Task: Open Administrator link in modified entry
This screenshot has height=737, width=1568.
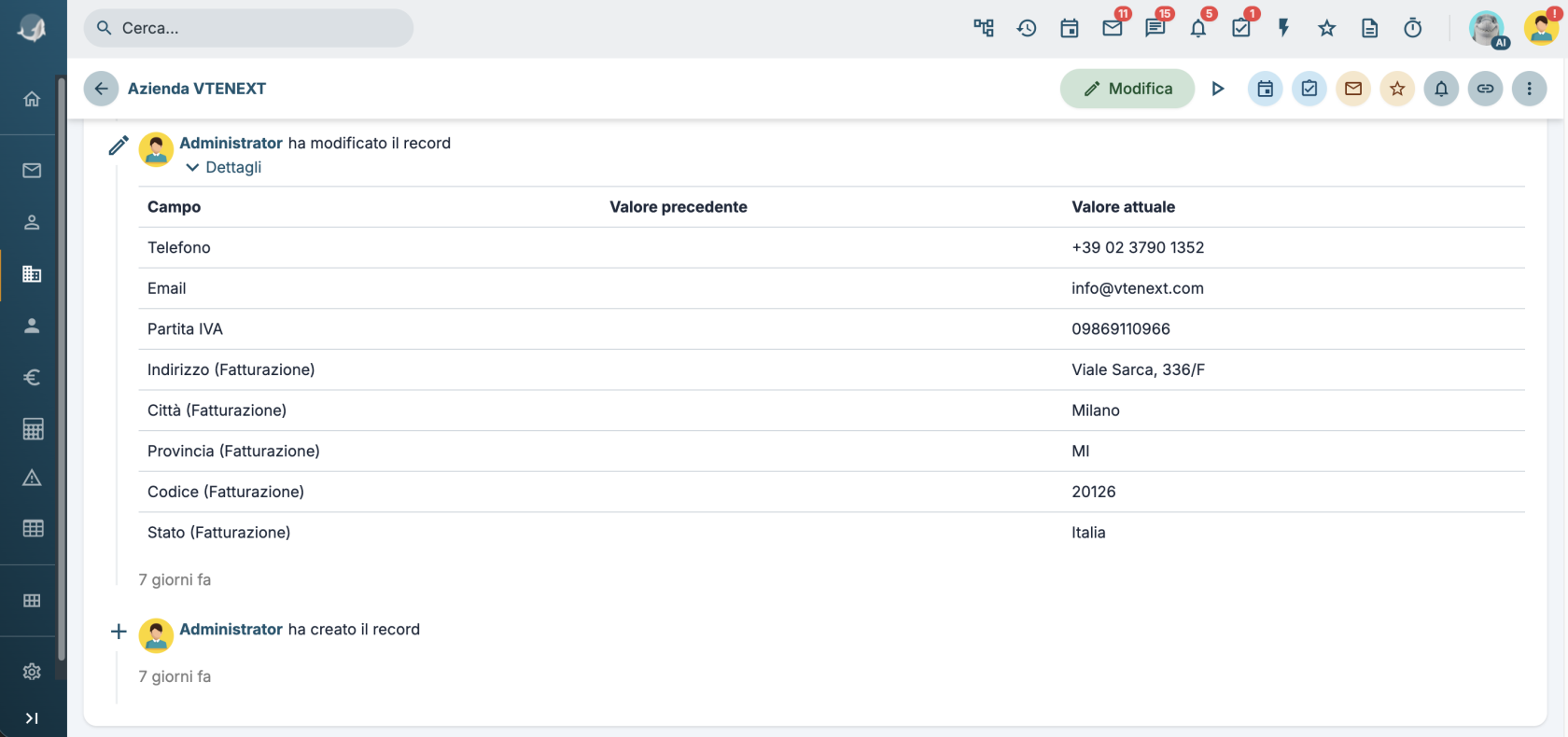Action: [231, 143]
